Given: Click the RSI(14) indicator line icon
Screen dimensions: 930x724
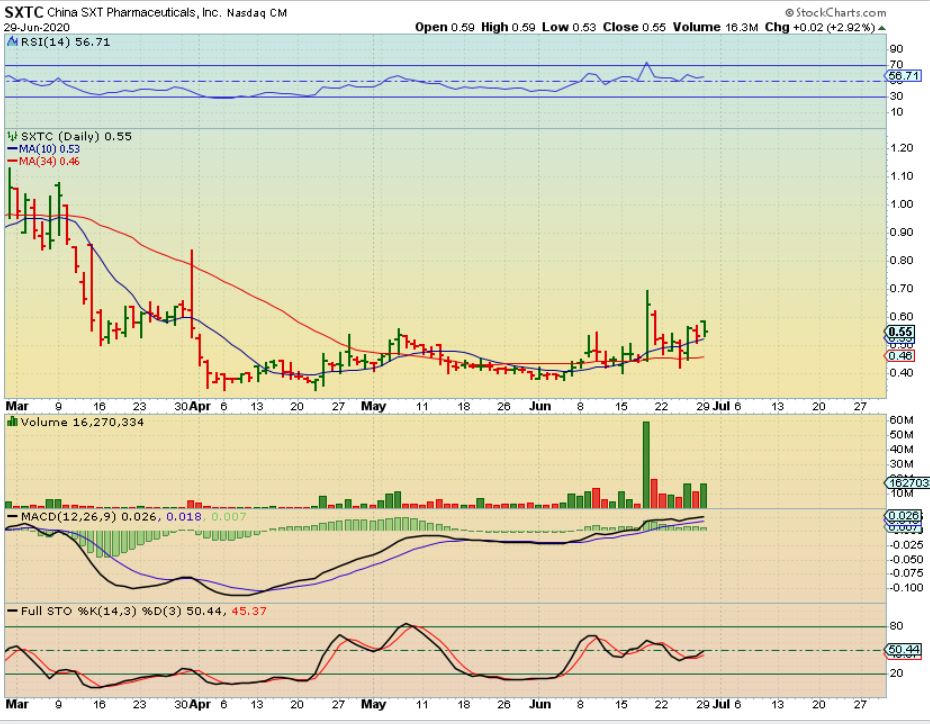Looking at the screenshot, I should tap(11, 43).
